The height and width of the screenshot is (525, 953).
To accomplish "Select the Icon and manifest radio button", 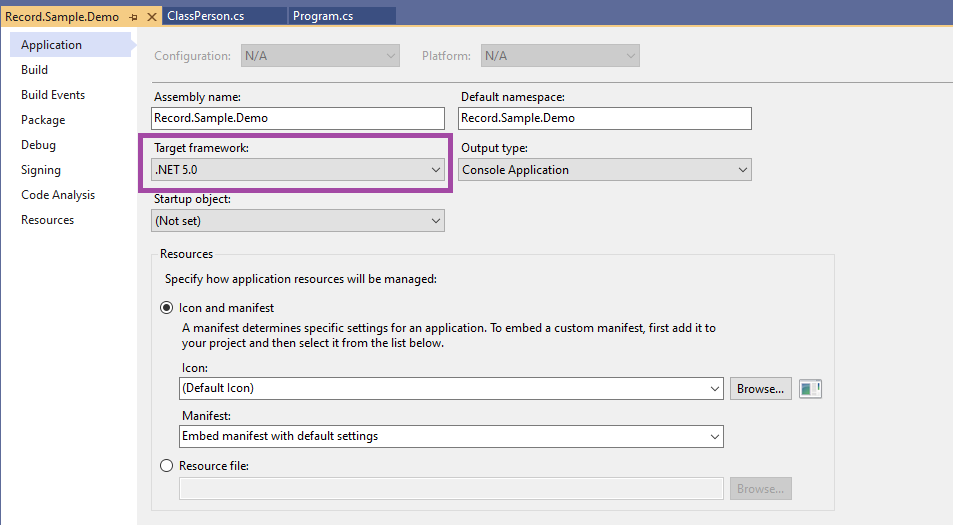I will 167,308.
